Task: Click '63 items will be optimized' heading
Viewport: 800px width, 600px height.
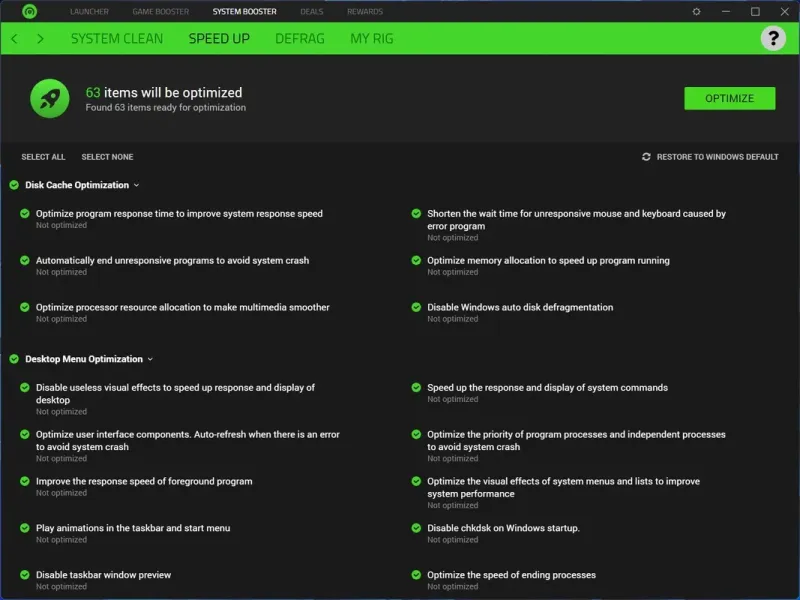Action: (x=164, y=92)
